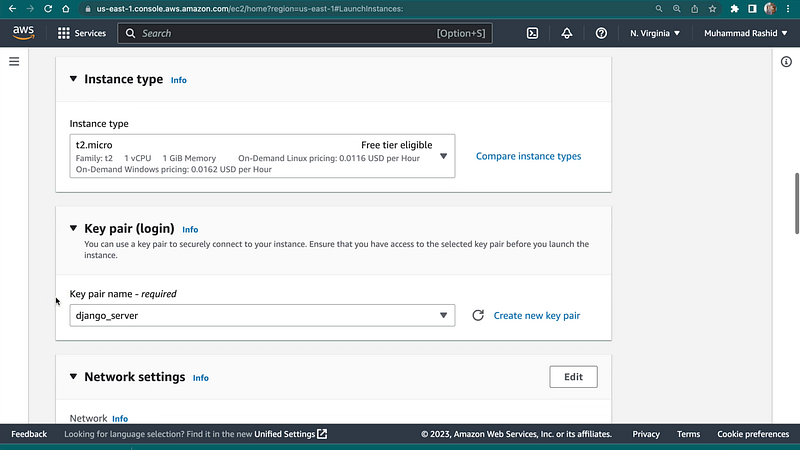Open the notifications bell
The width and height of the screenshot is (800, 450).
567,33
